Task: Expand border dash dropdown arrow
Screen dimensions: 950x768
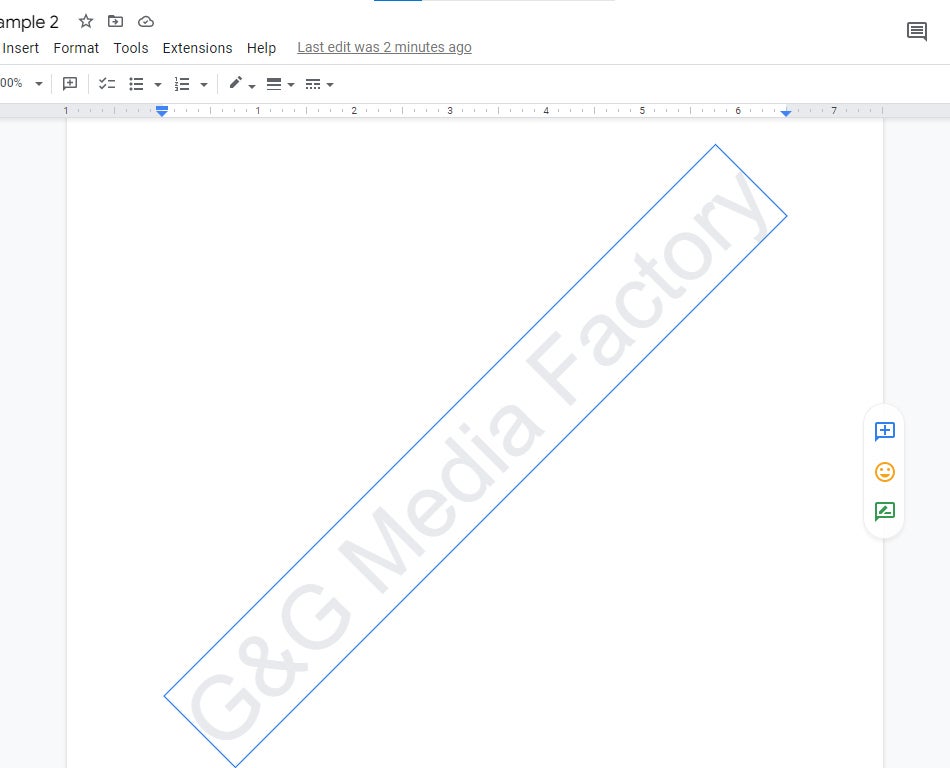Action: coord(330,85)
